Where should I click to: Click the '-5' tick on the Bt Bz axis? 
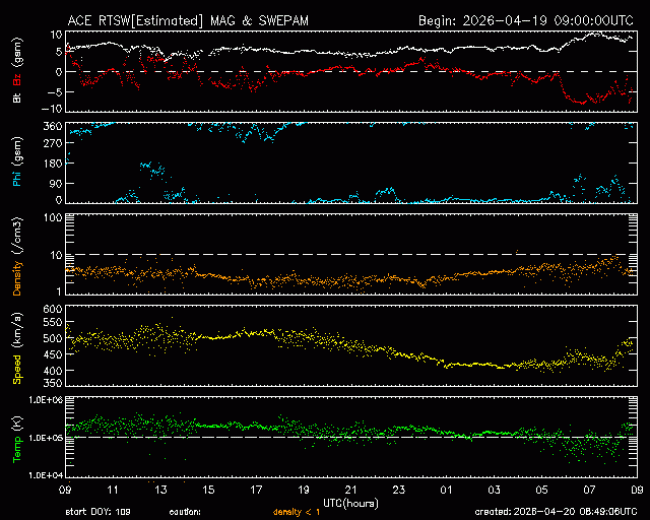pyautogui.click(x=55, y=92)
